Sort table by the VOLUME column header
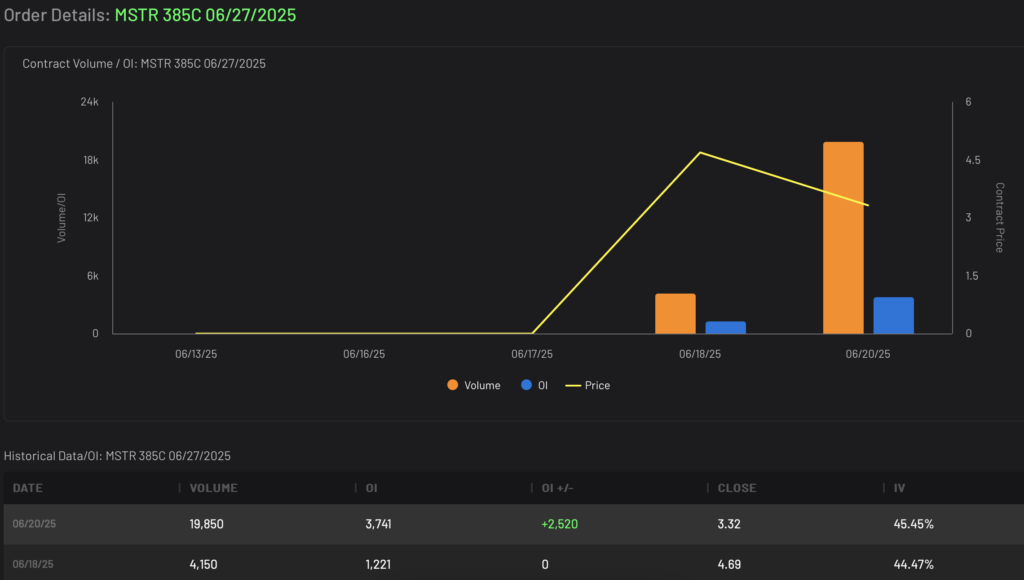This screenshot has width=1024, height=580. [214, 488]
